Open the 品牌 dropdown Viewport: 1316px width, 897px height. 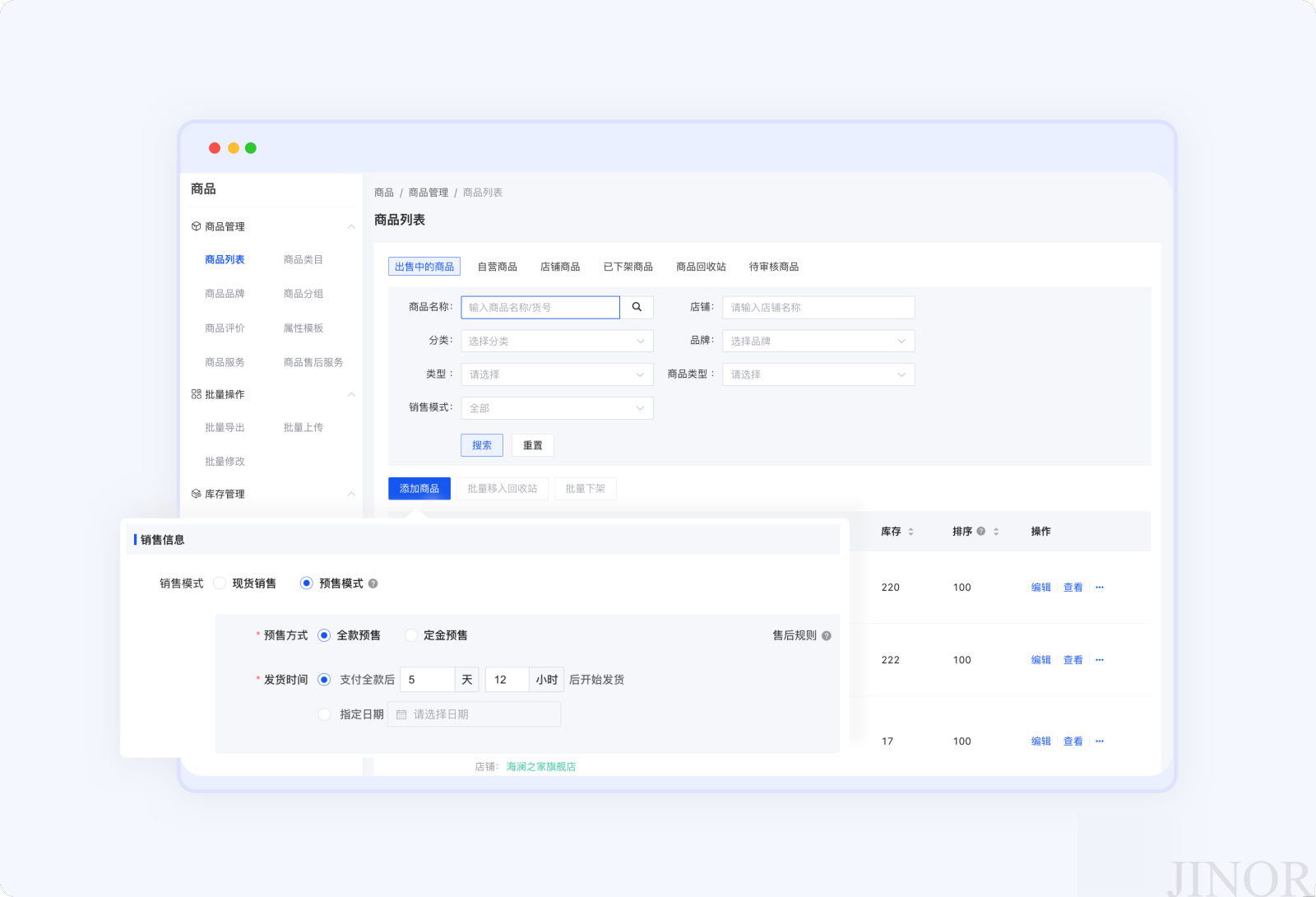[818, 341]
